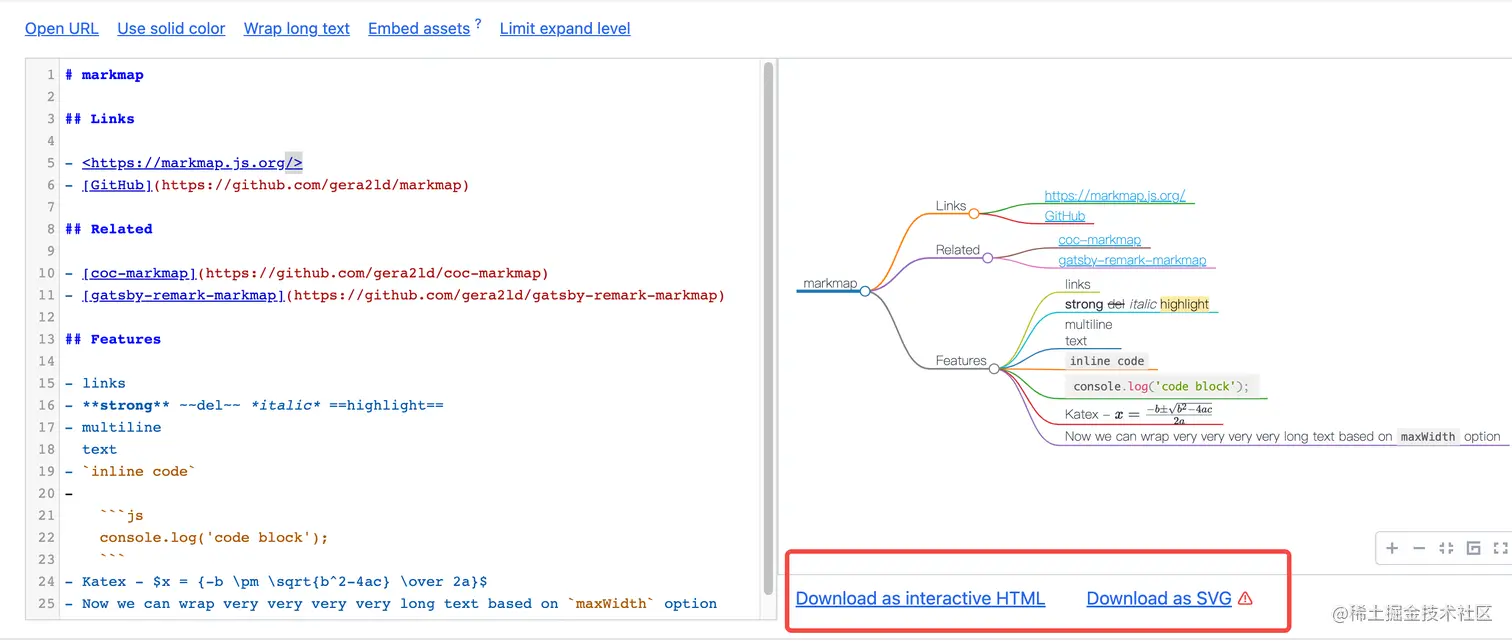Image resolution: width=1512 pixels, height=643 pixels.
Task: Click the console.log code block node
Action: 1161,385
